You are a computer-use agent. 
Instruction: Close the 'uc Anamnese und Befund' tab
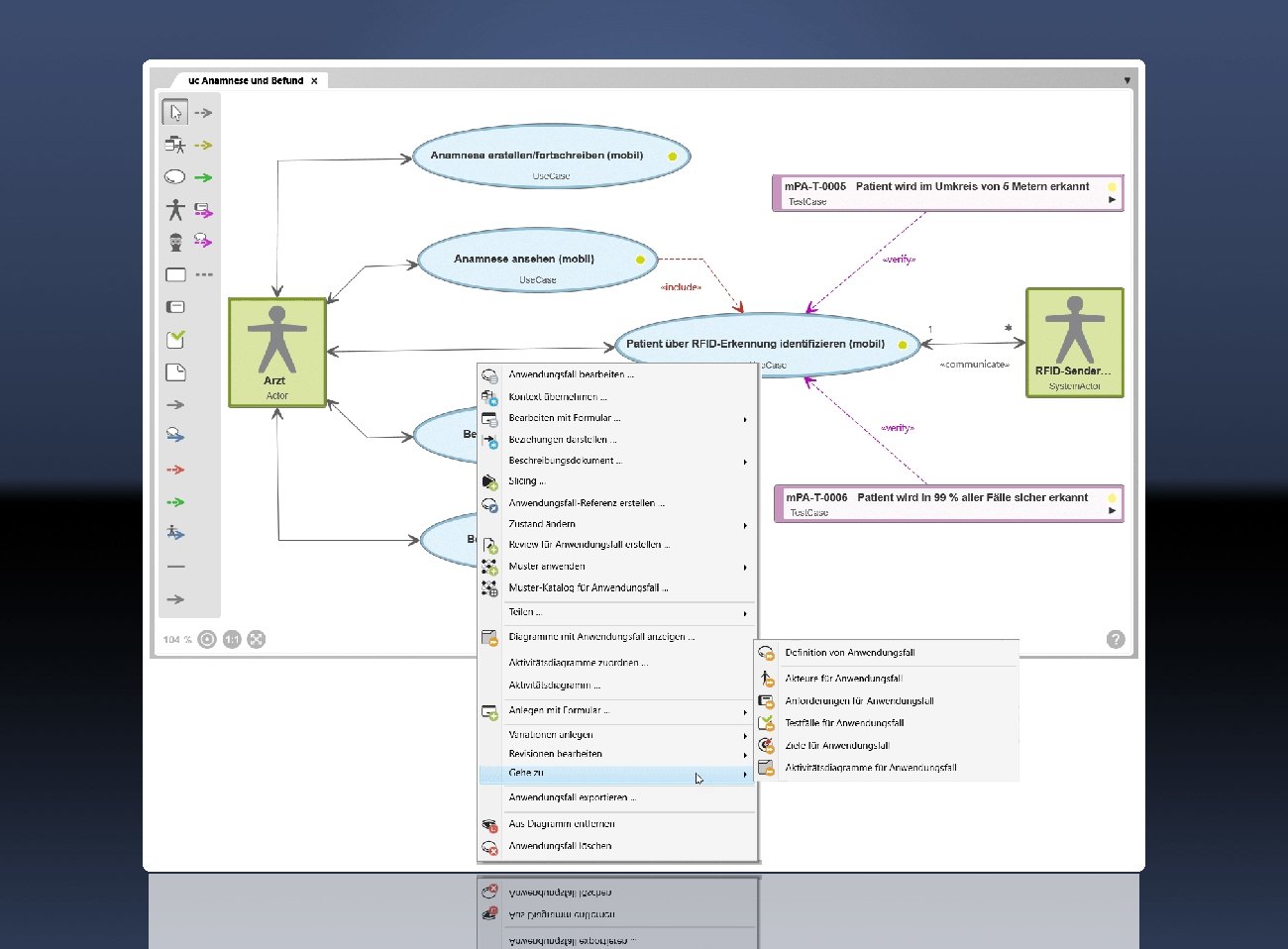tap(314, 81)
